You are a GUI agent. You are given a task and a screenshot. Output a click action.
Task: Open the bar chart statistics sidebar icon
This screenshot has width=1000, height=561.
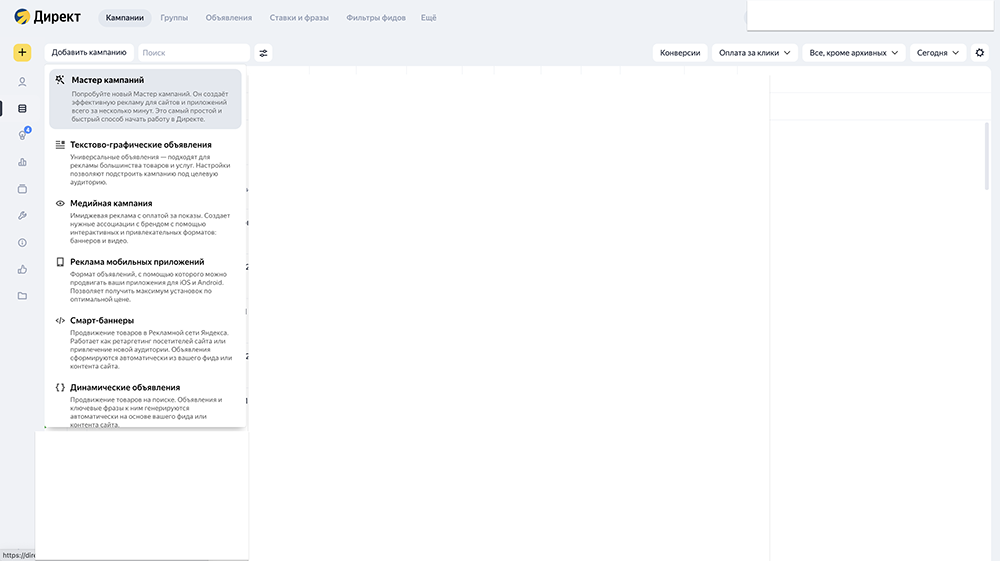tap(22, 162)
